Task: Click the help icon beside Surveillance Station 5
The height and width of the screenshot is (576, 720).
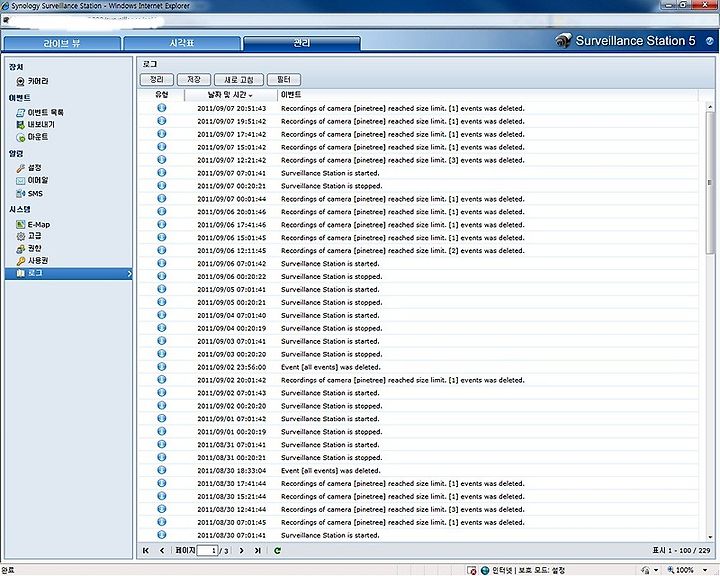Action: tap(709, 41)
